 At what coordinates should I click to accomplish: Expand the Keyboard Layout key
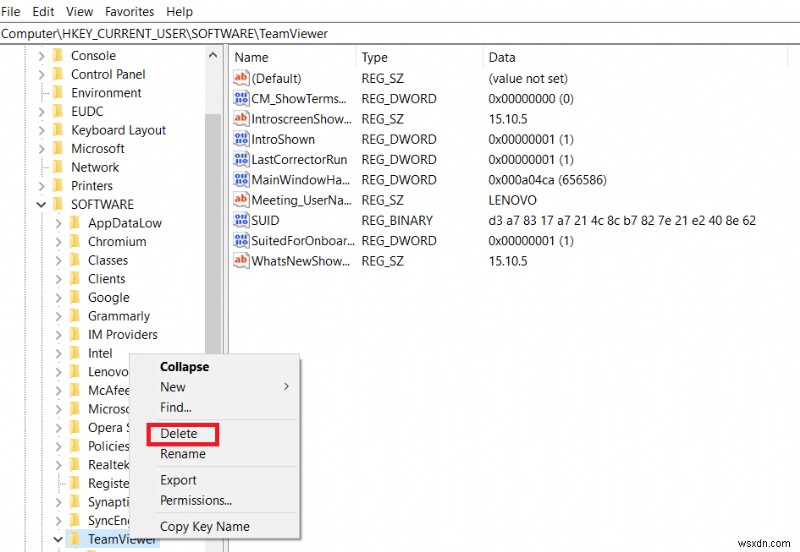pyautogui.click(x=41, y=130)
